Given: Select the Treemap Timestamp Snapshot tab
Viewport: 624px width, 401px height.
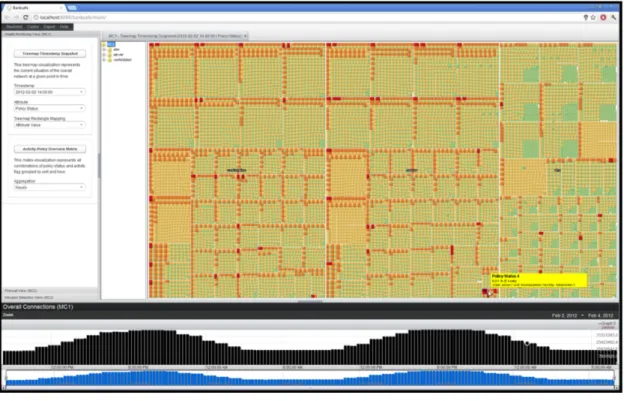Looking at the screenshot, I should tap(174, 36).
